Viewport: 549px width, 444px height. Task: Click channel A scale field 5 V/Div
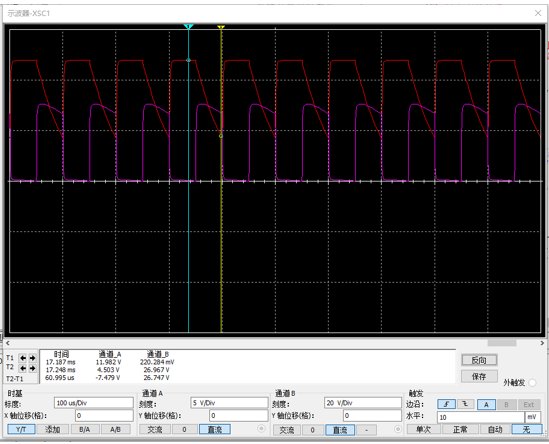tap(229, 403)
